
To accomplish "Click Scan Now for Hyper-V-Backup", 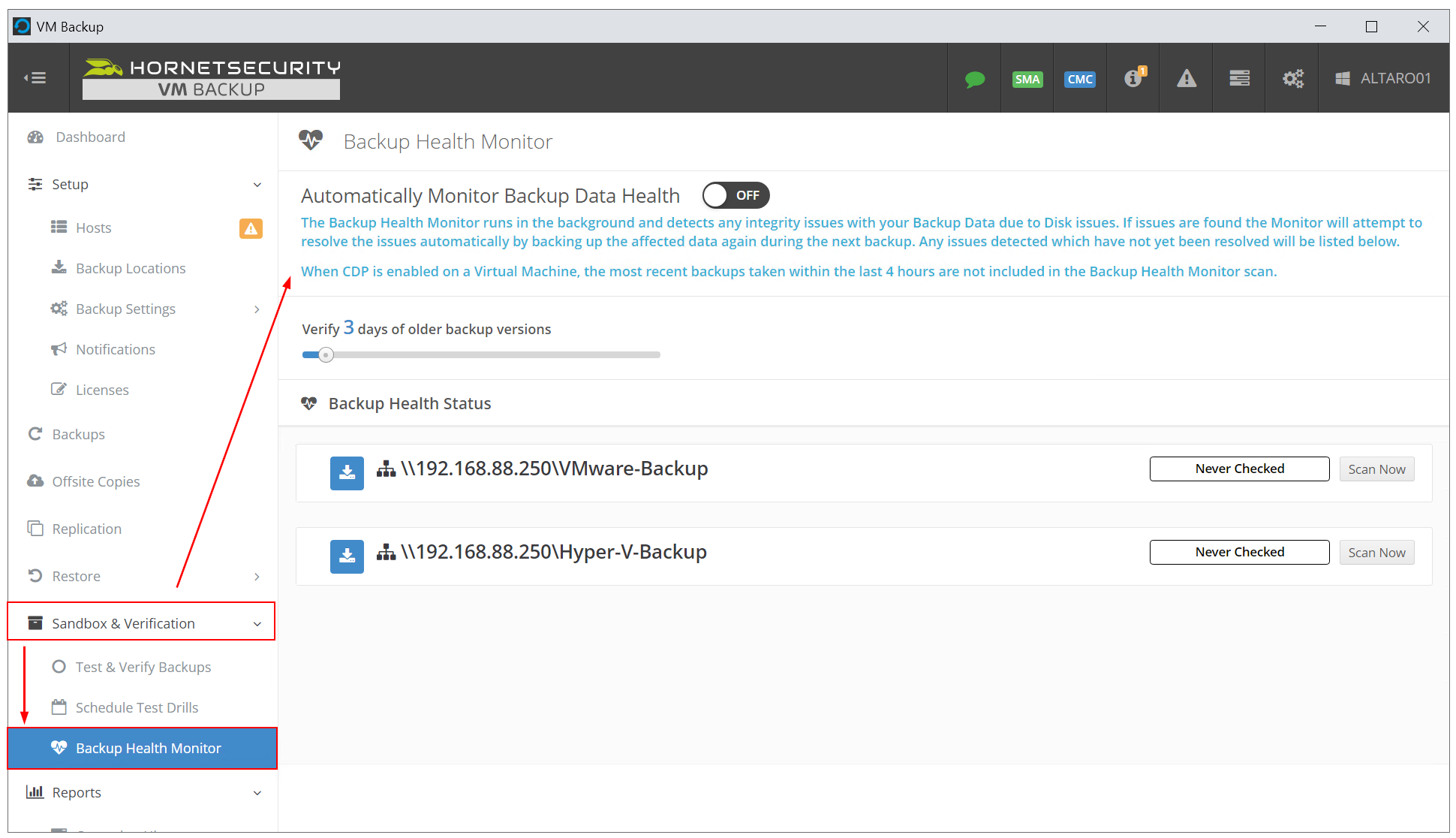I will (x=1376, y=553).
